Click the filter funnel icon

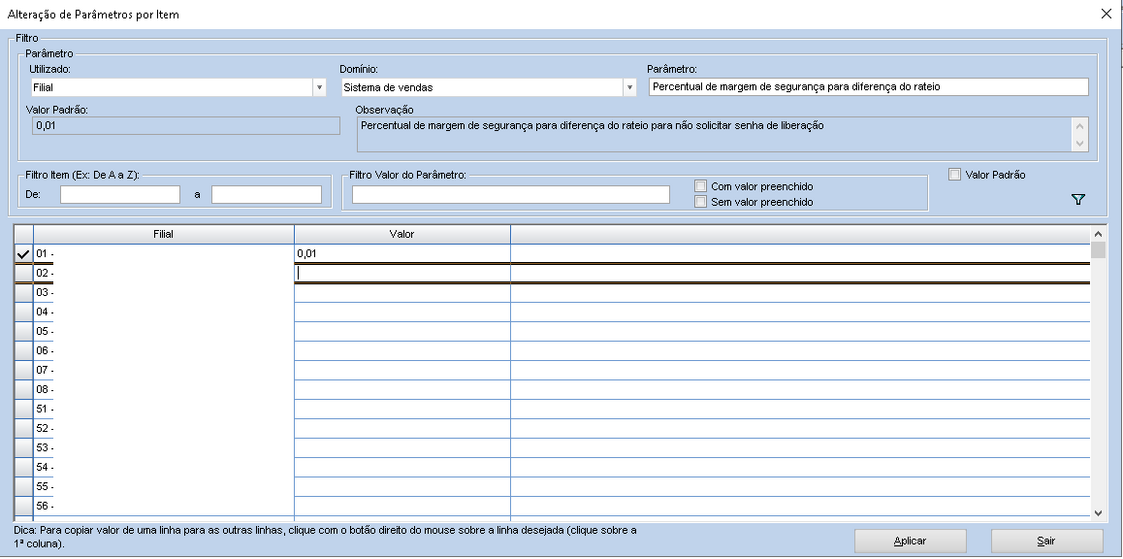point(1079,200)
